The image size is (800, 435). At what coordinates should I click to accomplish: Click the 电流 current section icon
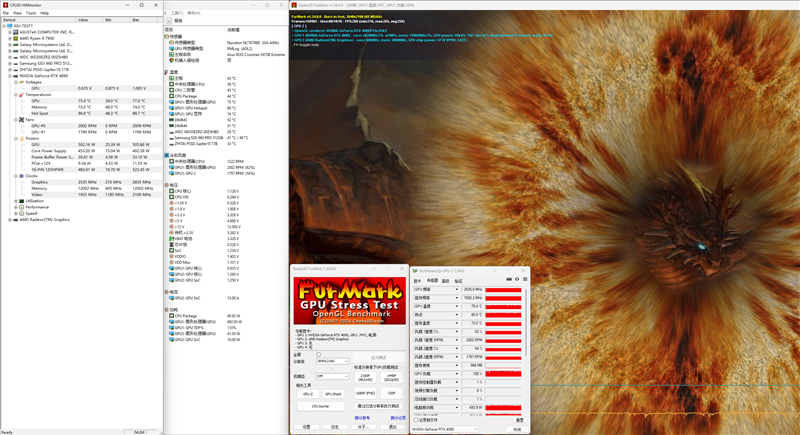pos(166,292)
